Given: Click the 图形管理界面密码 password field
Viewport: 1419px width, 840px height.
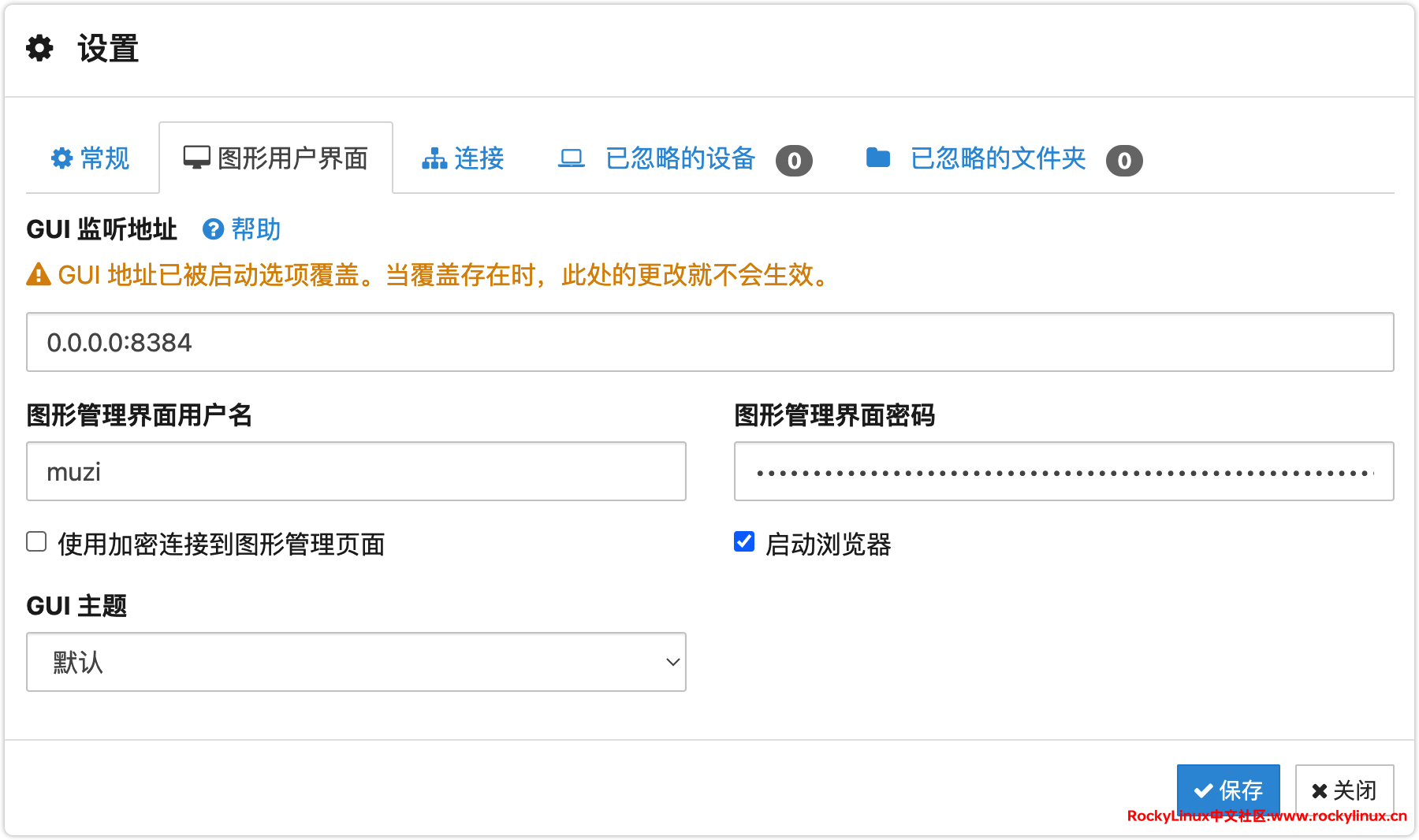Looking at the screenshot, I should [1063, 471].
